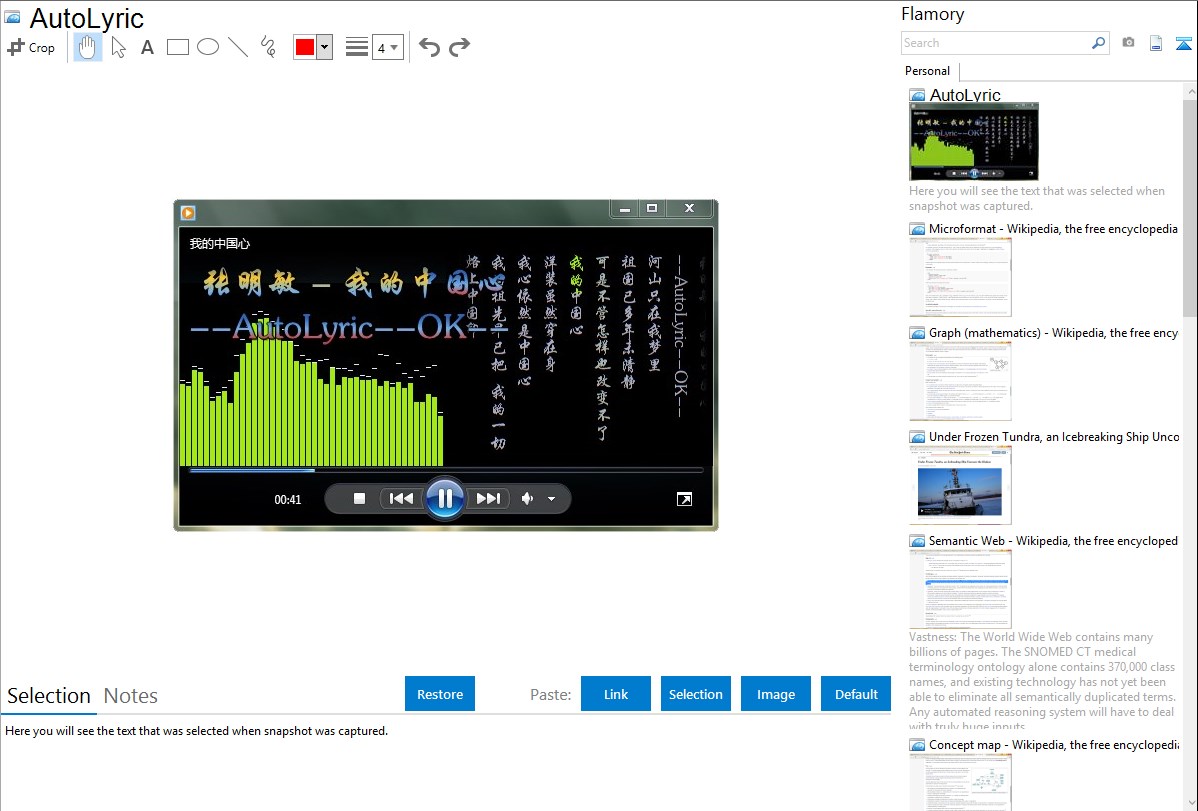The width and height of the screenshot is (1198, 811).
Task: Paste as Image button
Action: pyautogui.click(x=775, y=694)
